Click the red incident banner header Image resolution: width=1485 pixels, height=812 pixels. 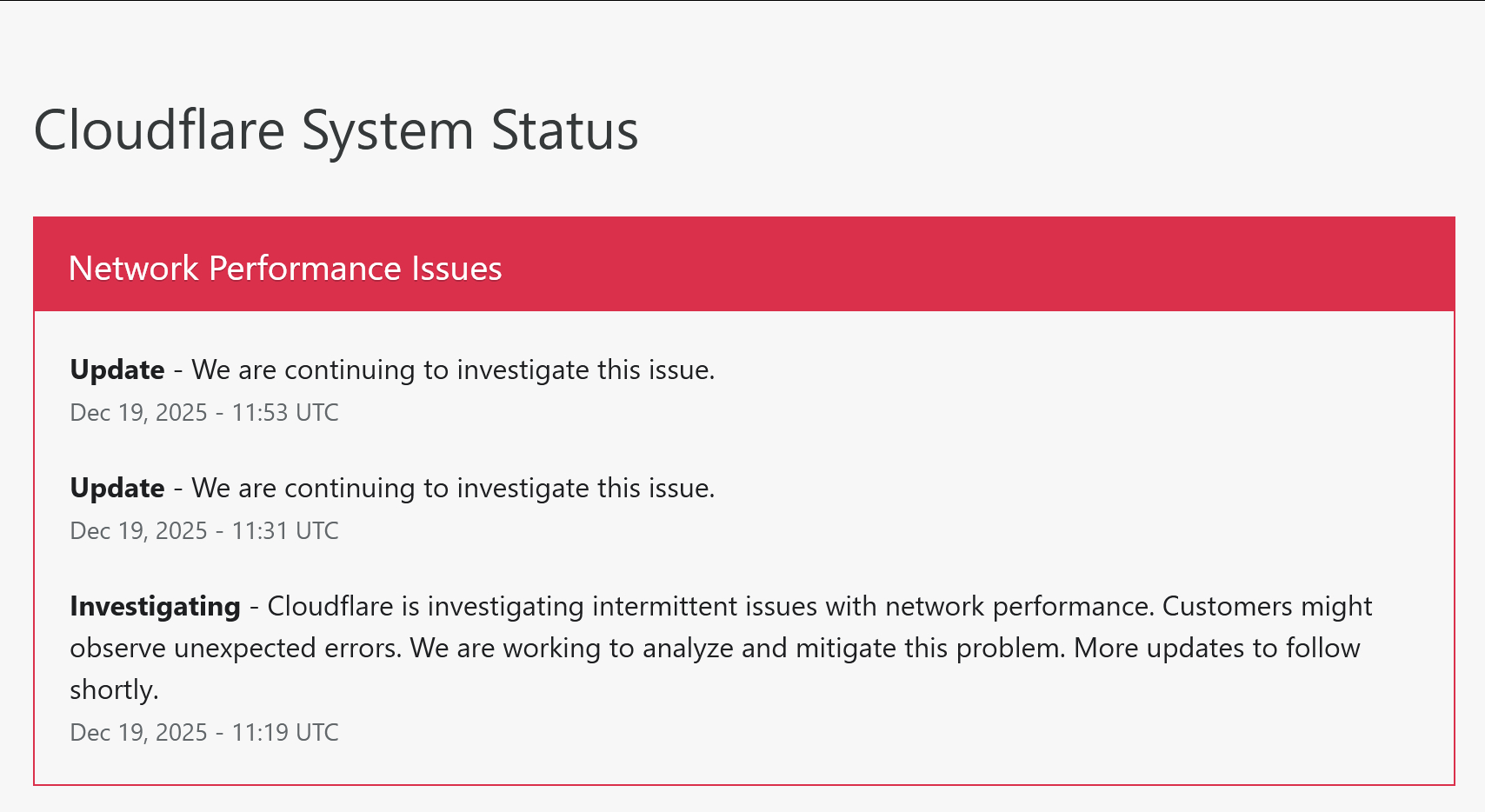744,264
